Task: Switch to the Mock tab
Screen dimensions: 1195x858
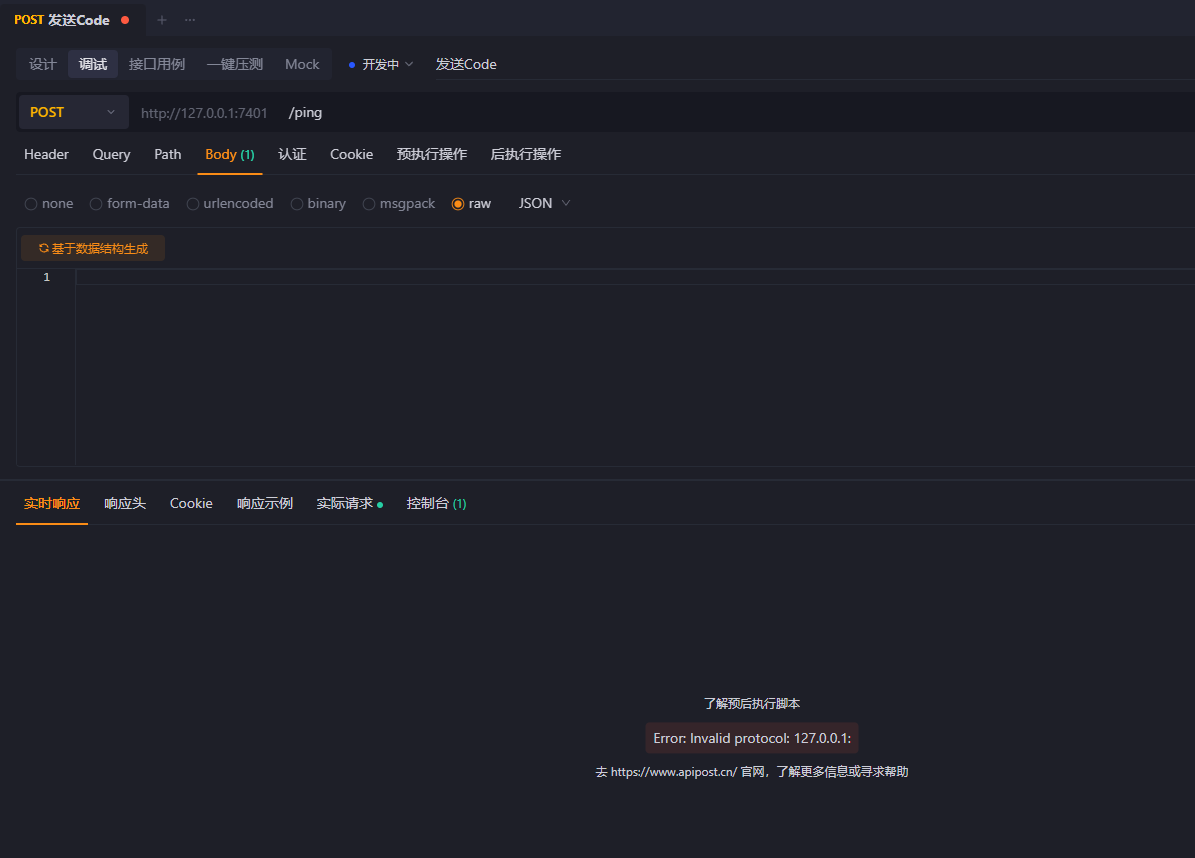Action: [x=302, y=64]
